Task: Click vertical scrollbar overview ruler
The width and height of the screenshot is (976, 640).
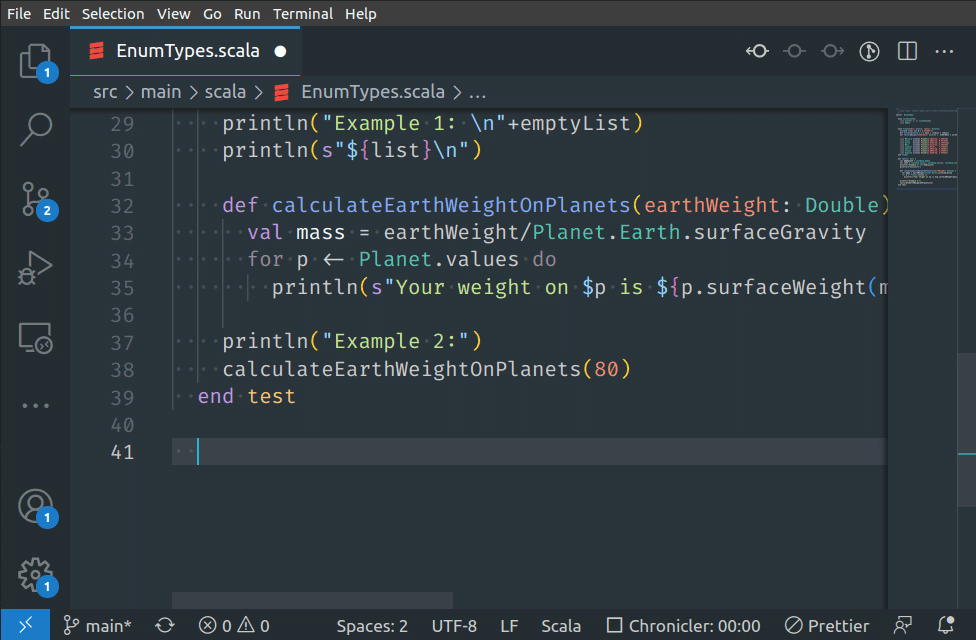Action: pyautogui.click(x=967, y=359)
